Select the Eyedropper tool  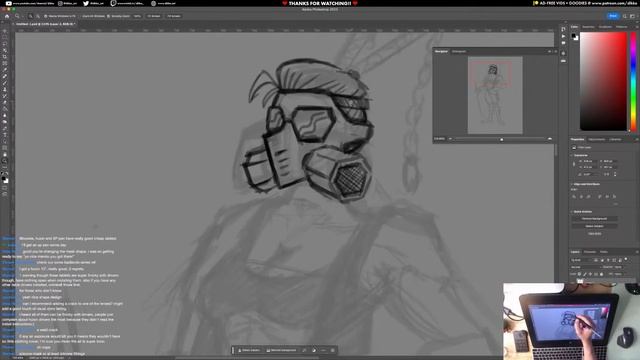(5, 70)
